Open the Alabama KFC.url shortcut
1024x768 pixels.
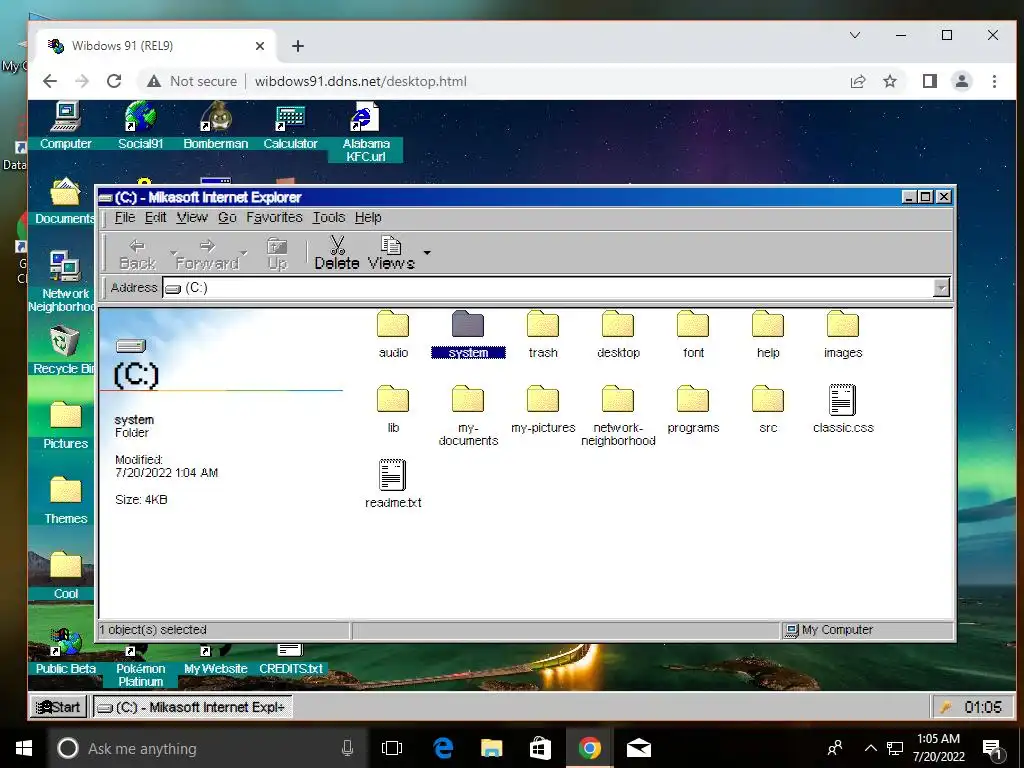(366, 132)
